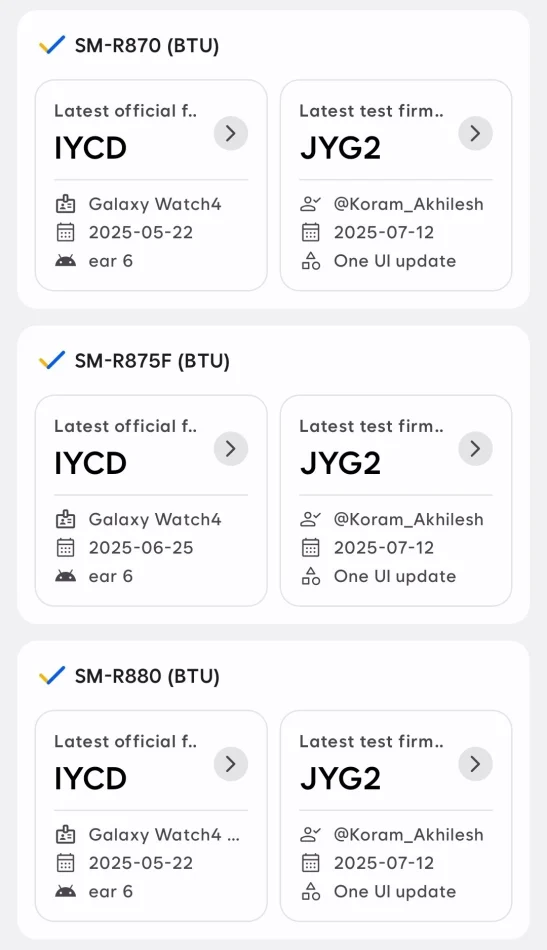
Task: Click shapes icon beside One UI update under SM-R875F
Action: 311,576
